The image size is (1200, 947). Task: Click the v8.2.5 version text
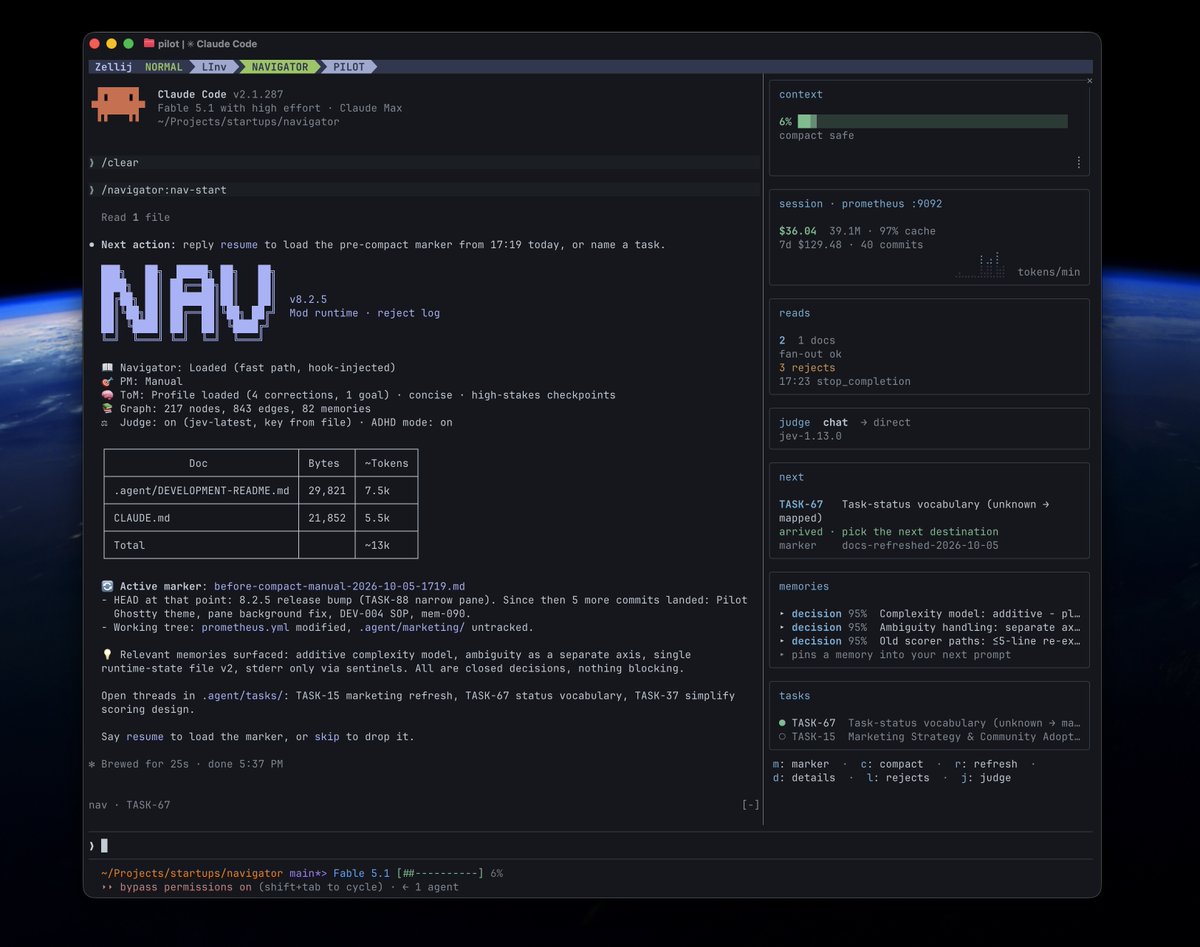pos(308,299)
